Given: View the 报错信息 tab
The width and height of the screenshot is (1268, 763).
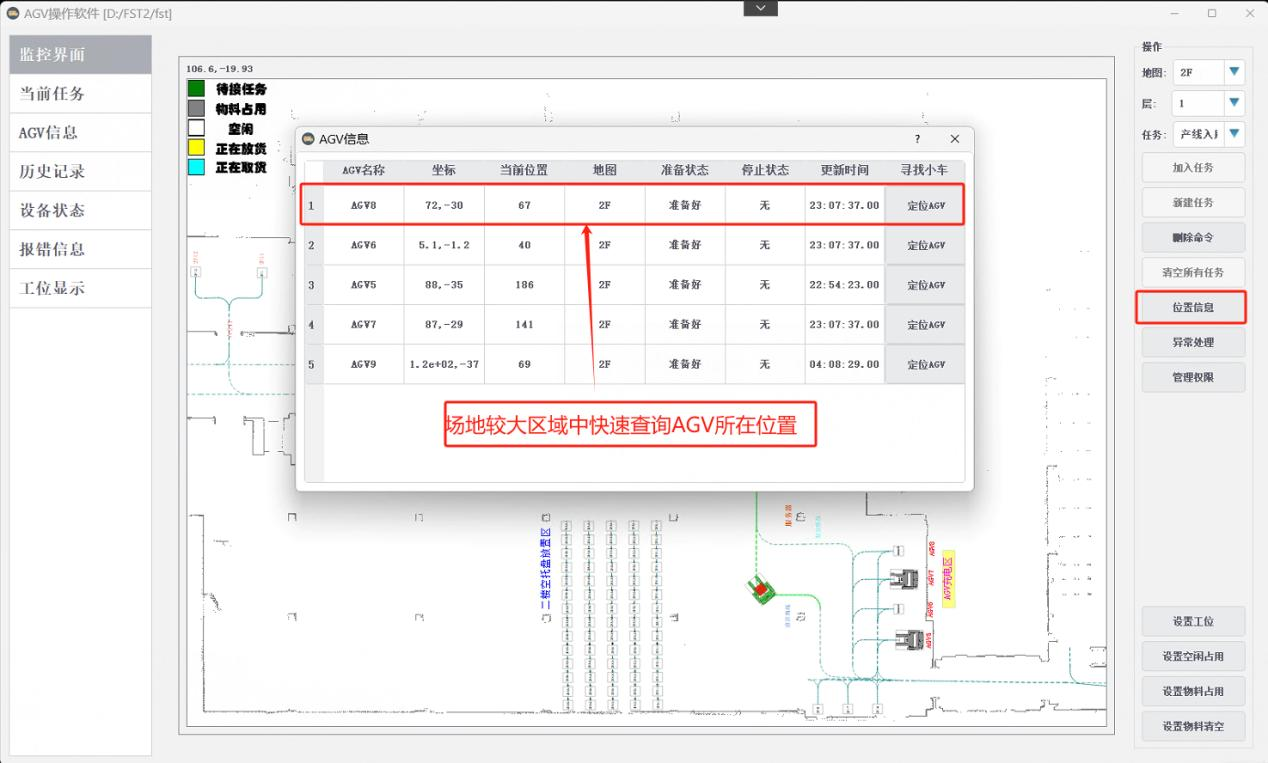Looking at the screenshot, I should coord(81,250).
